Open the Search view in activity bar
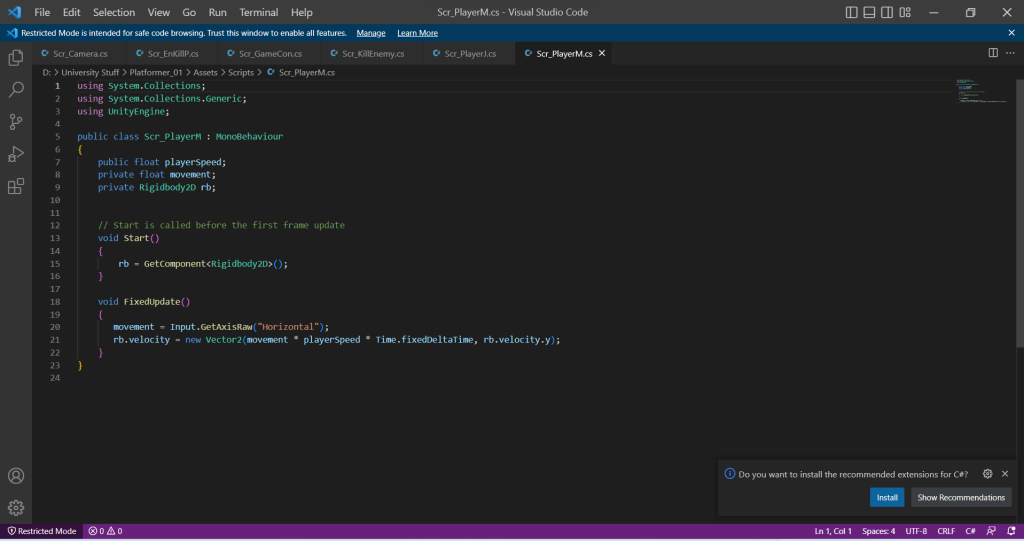 click(16, 90)
